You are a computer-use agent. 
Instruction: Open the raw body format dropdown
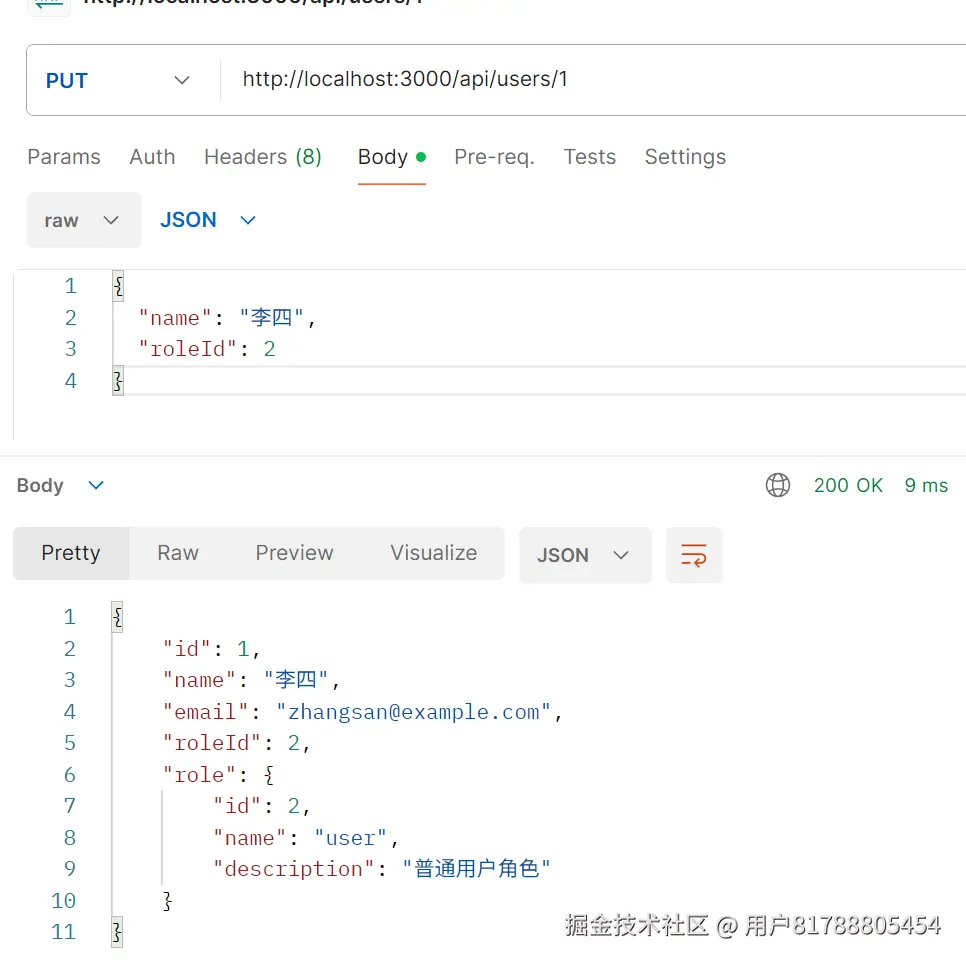(84, 220)
